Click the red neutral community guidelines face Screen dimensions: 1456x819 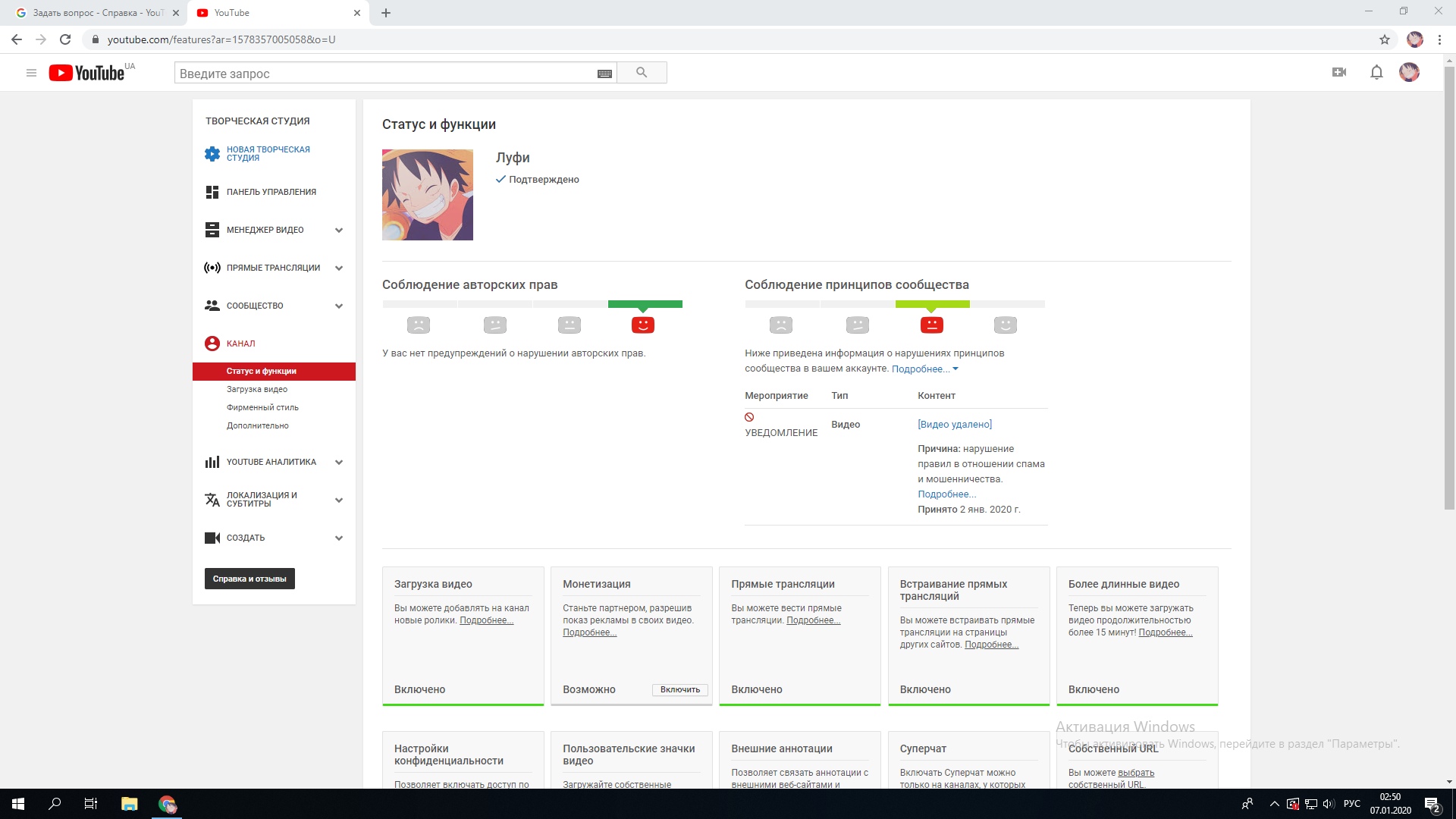(x=931, y=325)
